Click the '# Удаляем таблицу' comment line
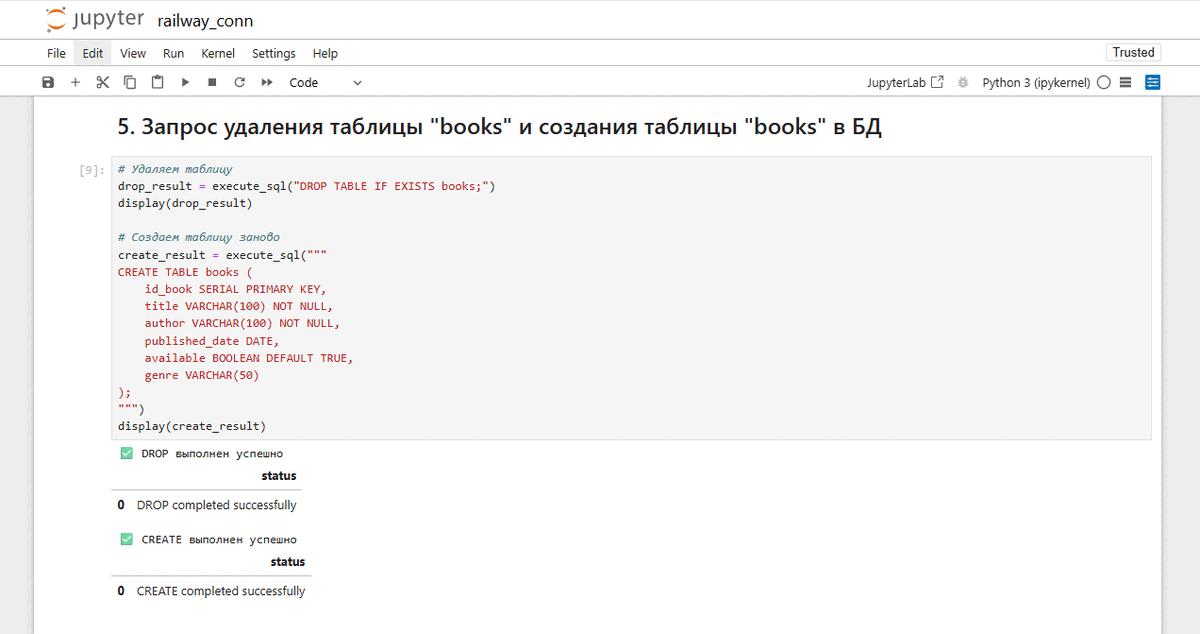Image resolution: width=1200 pixels, height=634 pixels. tap(175, 169)
